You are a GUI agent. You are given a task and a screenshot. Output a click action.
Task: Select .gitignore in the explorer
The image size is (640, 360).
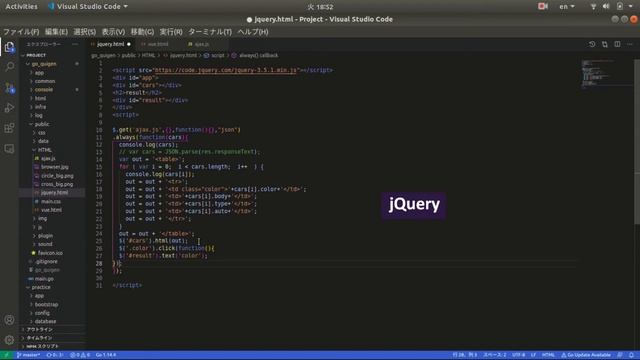tap(46, 262)
